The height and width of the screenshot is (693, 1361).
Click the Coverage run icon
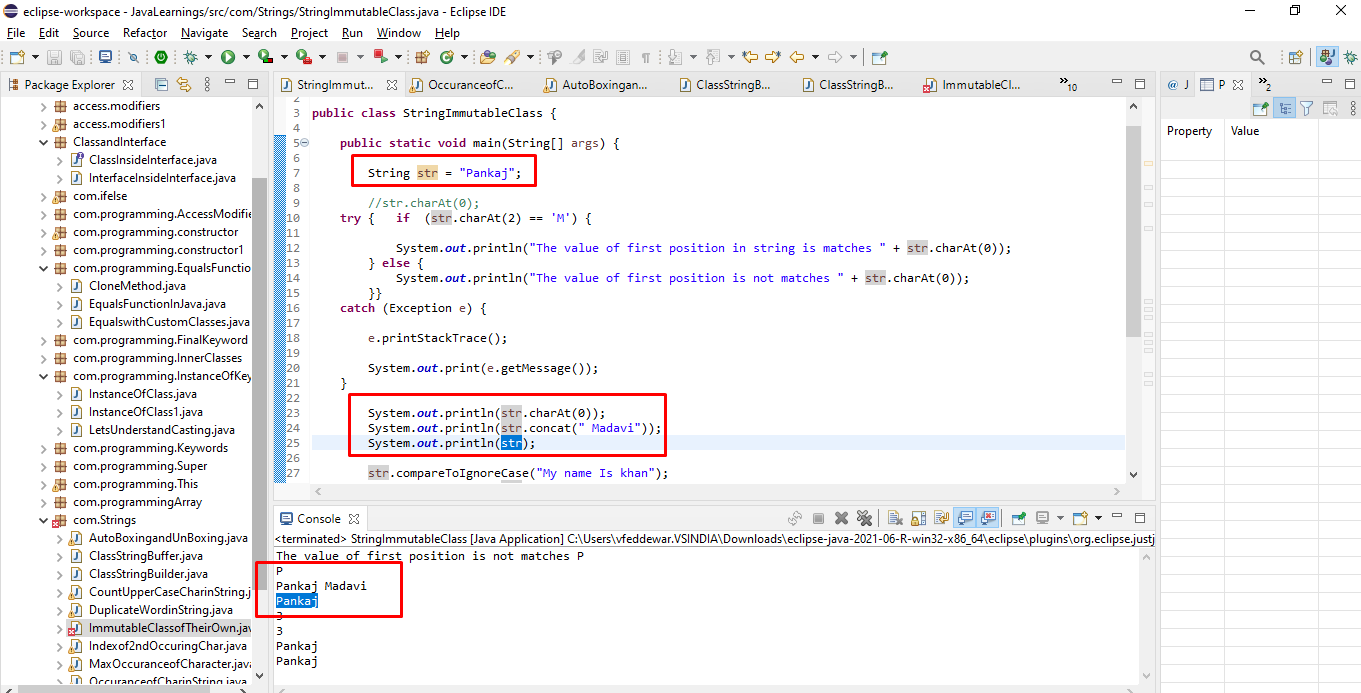pyautogui.click(x=265, y=58)
